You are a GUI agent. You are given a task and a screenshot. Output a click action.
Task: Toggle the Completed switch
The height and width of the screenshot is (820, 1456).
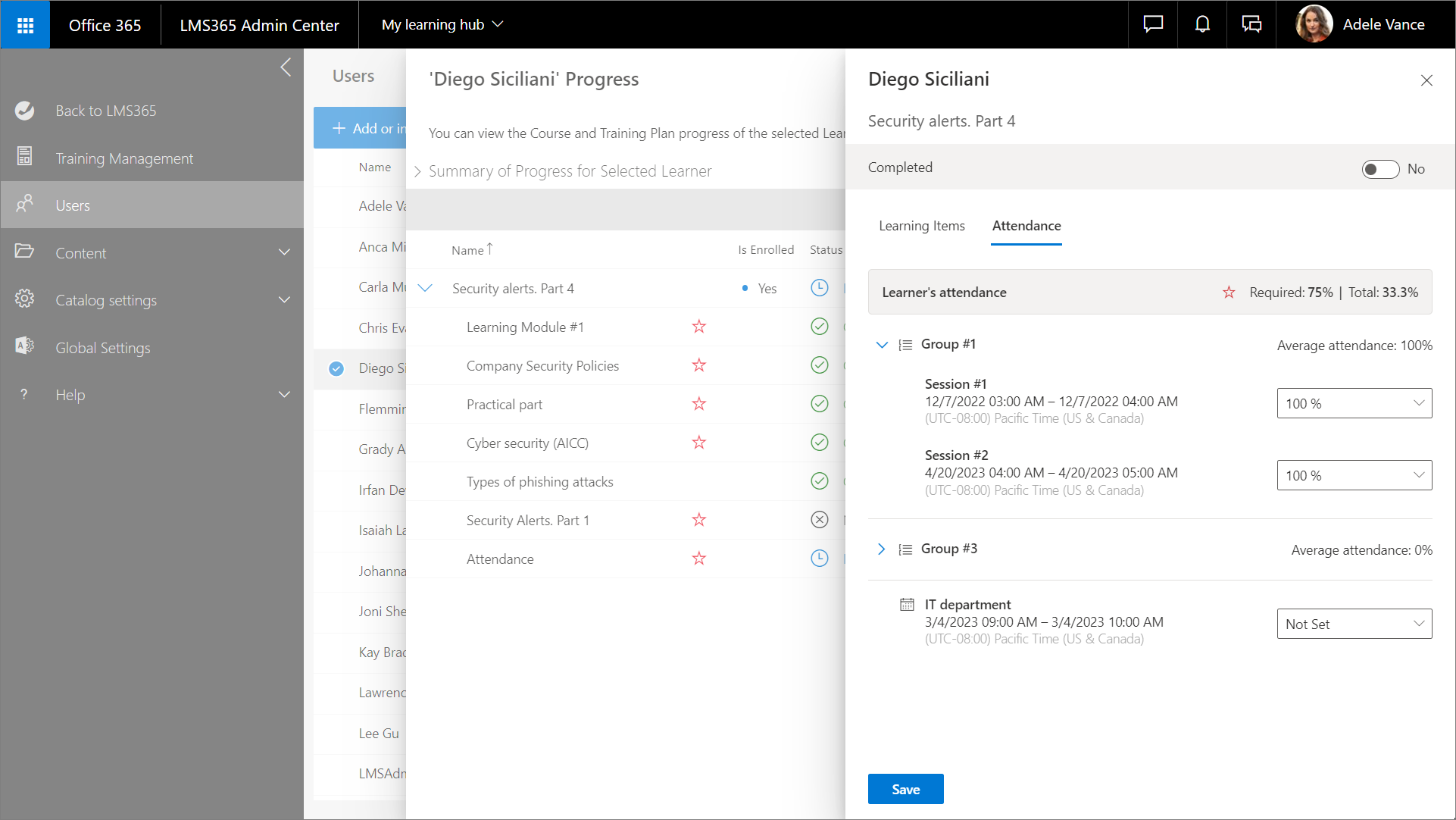tap(1379, 169)
